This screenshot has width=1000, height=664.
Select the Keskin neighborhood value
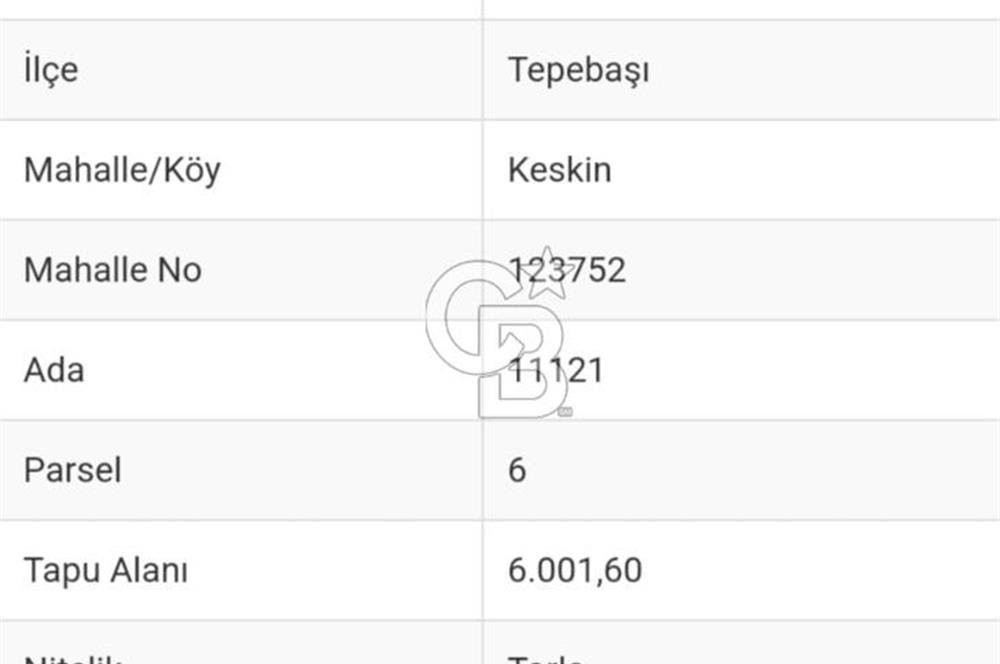559,170
